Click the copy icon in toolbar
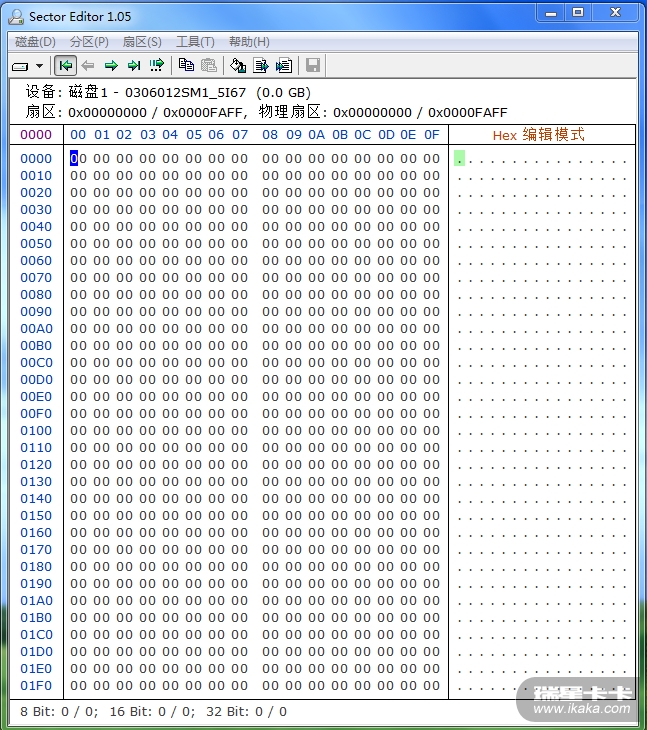Image resolution: width=647 pixels, height=730 pixels. click(x=186, y=65)
